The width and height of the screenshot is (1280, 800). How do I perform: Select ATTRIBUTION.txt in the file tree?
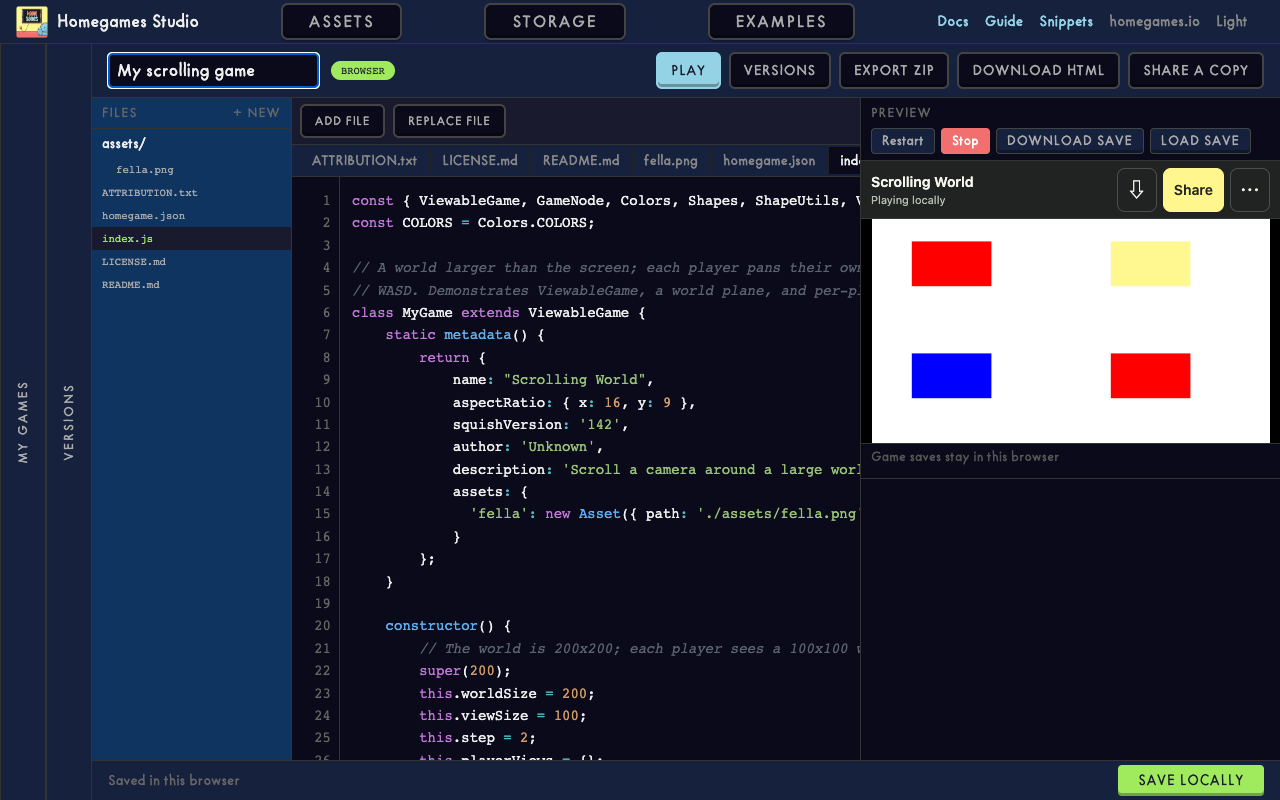tap(192, 193)
